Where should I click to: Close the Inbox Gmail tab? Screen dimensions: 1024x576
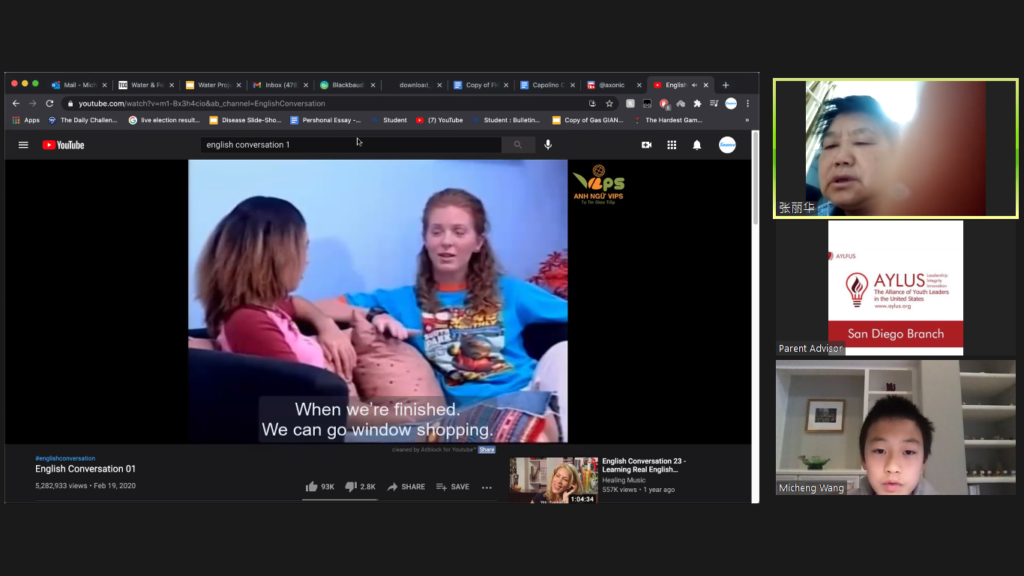(x=306, y=85)
